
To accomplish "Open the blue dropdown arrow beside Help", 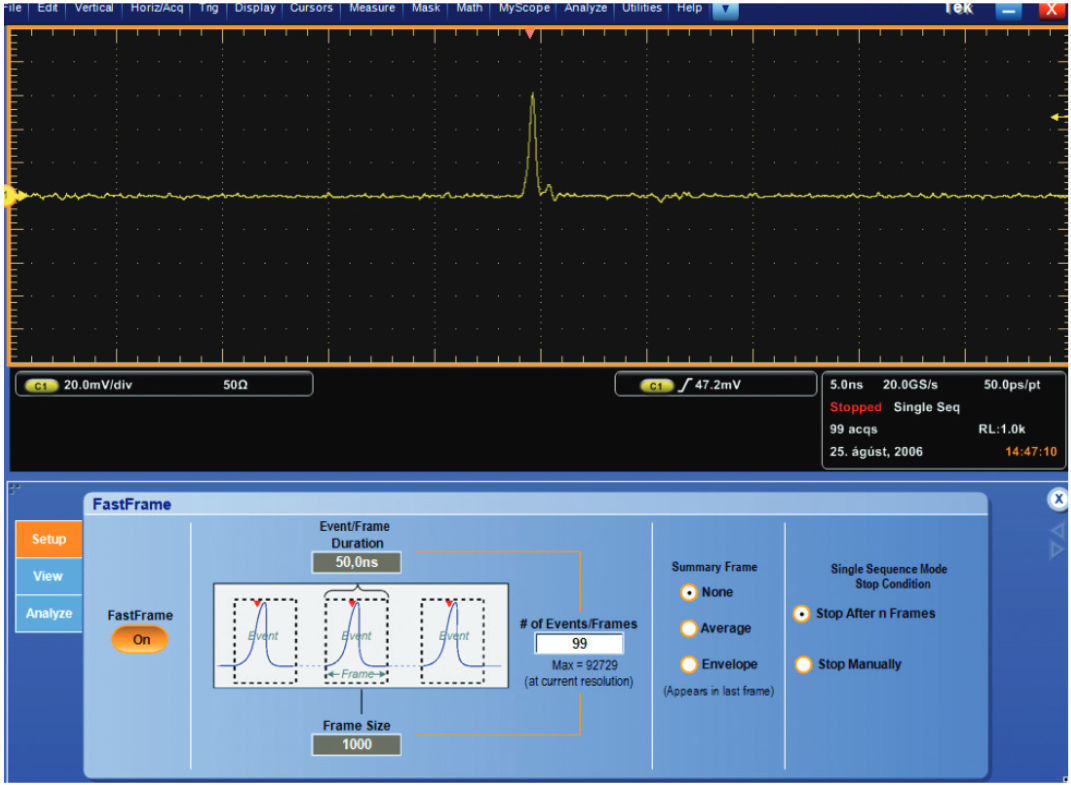I will (723, 8).
